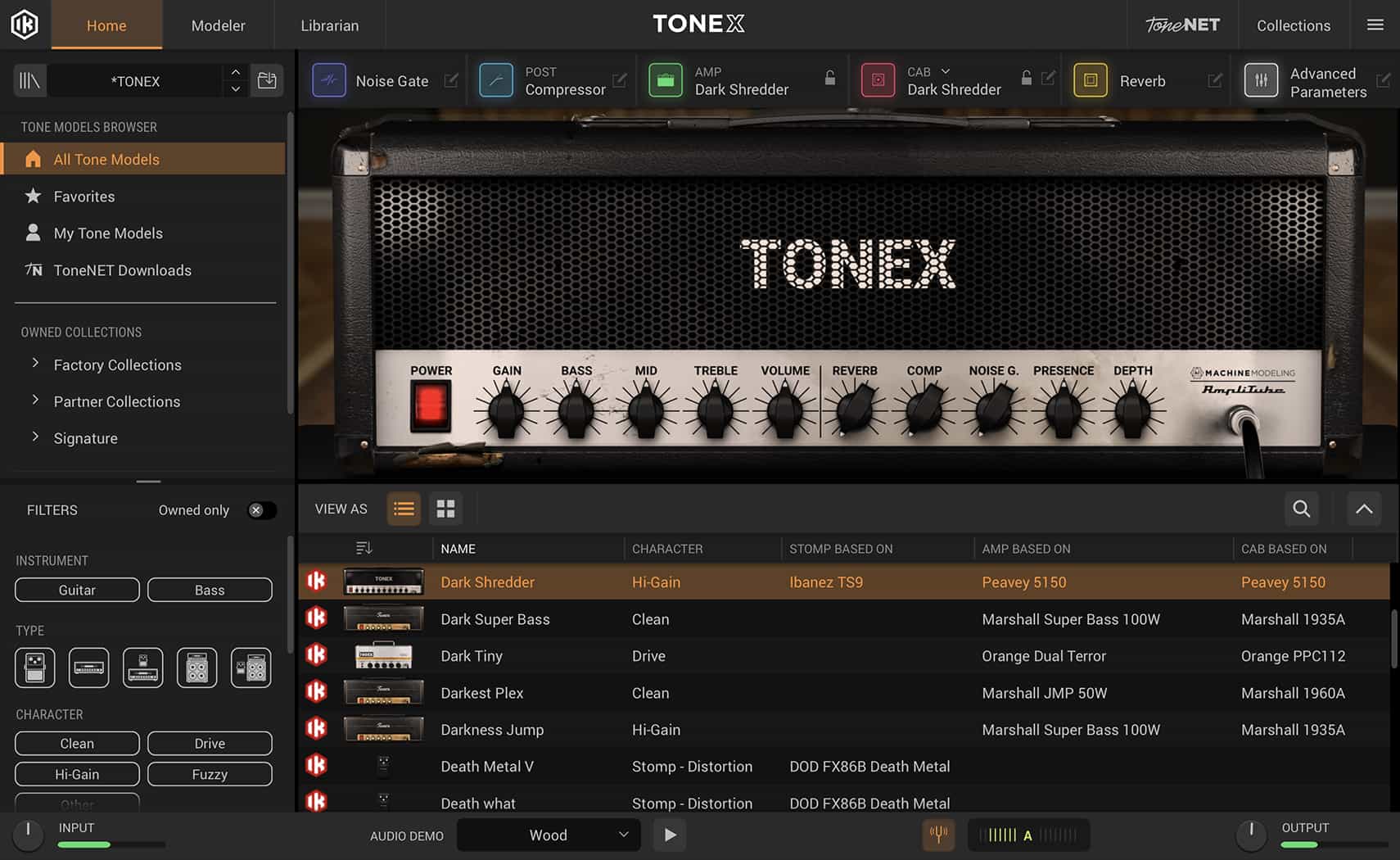
Task: Click the Reverb module icon
Action: 1091,80
